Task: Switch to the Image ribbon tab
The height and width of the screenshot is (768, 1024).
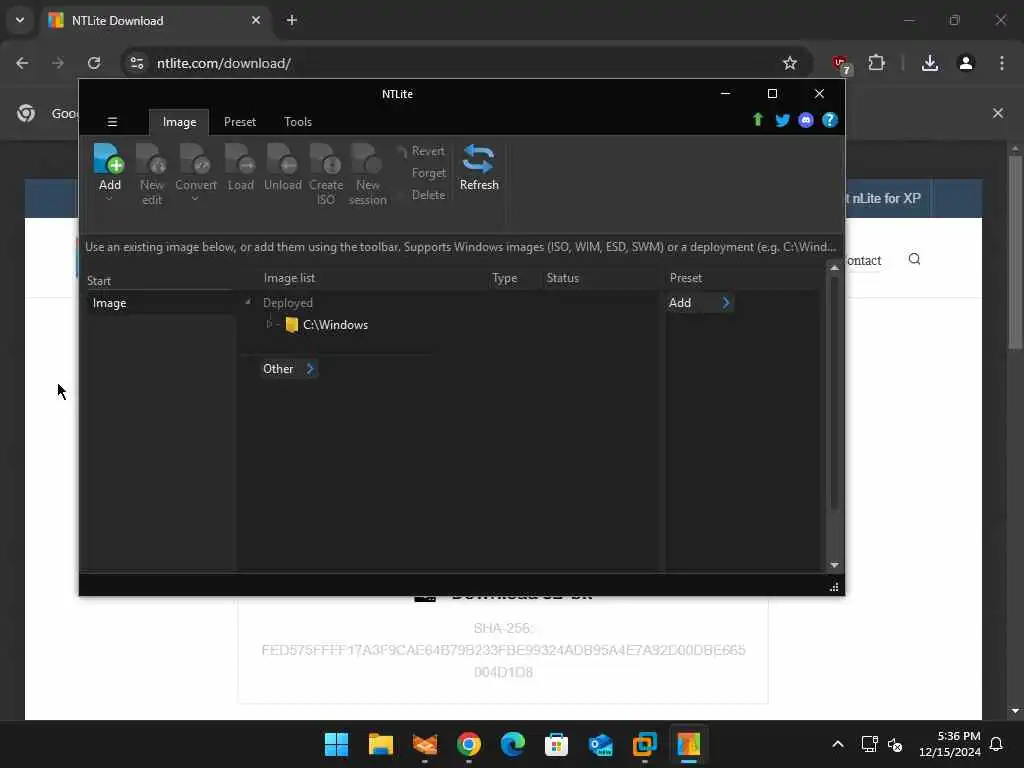Action: (x=179, y=122)
